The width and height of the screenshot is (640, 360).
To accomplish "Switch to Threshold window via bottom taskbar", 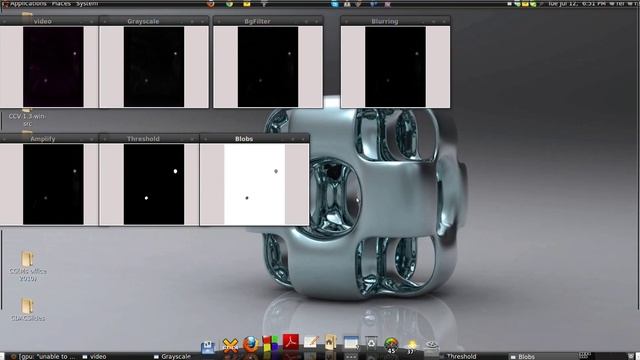I will [461, 356].
